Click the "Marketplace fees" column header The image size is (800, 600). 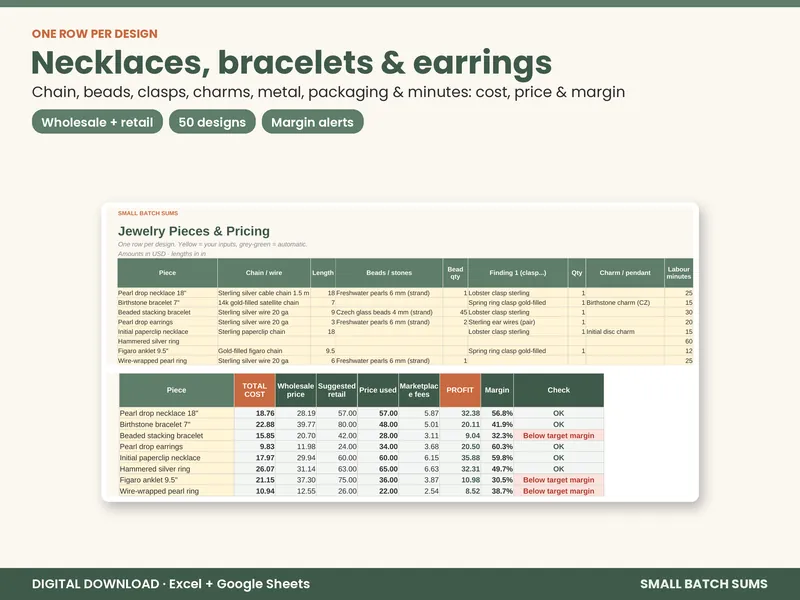[x=419, y=390]
